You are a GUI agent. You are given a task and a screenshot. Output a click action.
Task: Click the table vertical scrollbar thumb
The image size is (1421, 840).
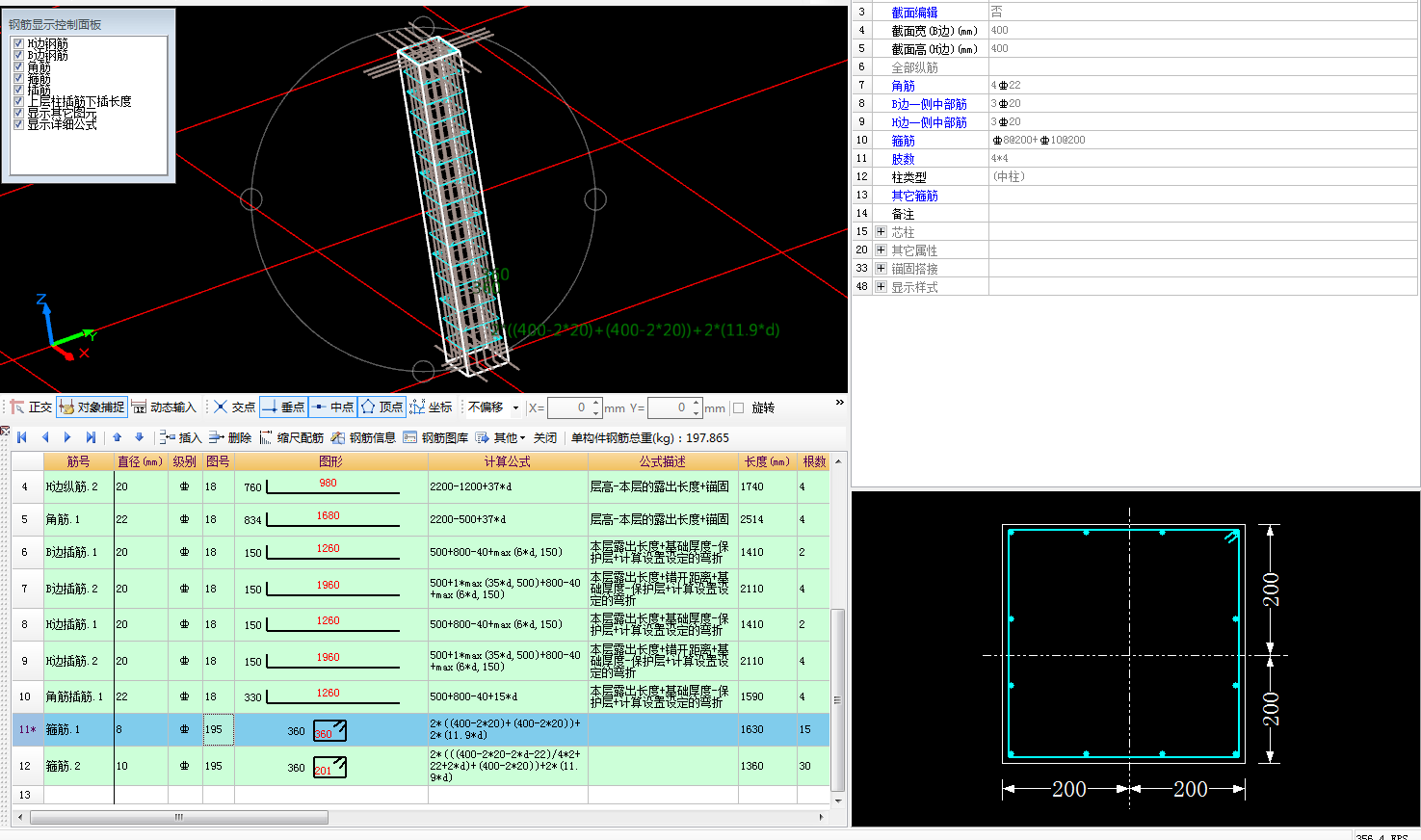(x=837, y=698)
